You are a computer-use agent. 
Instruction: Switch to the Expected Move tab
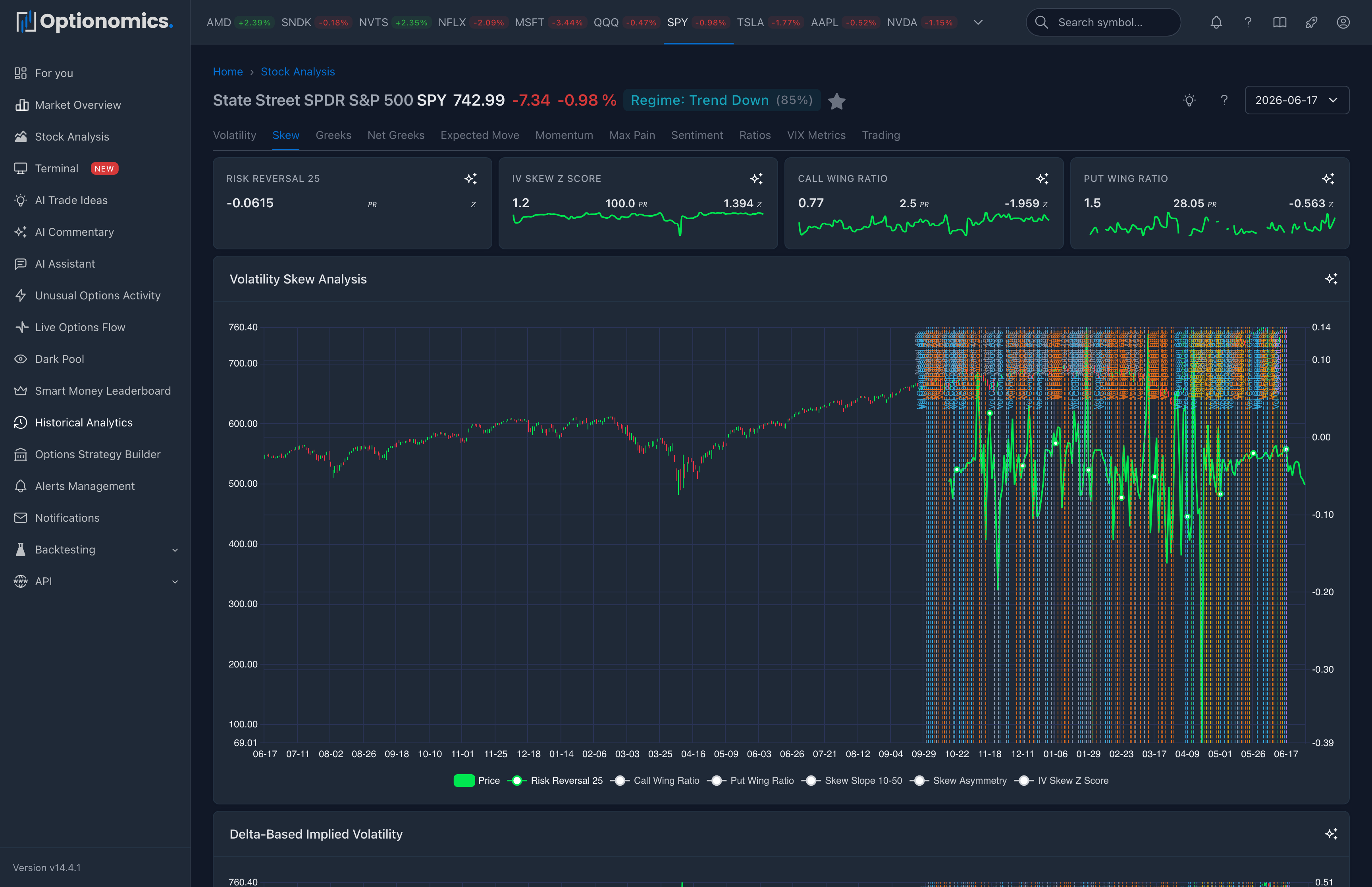[x=480, y=135]
